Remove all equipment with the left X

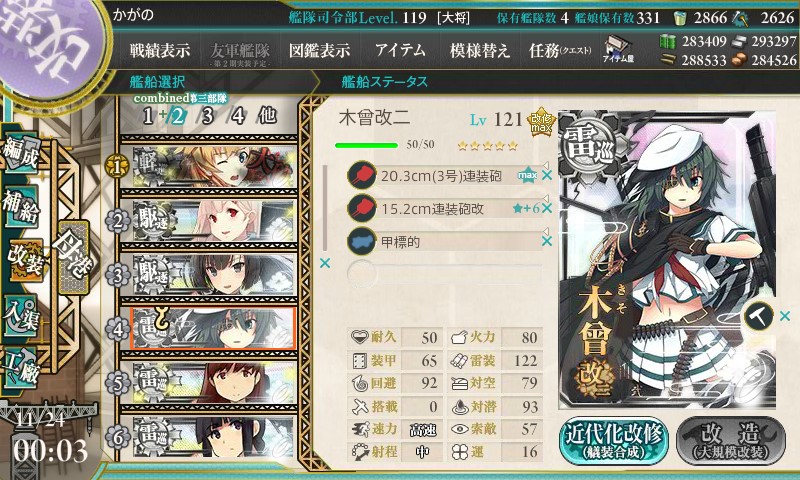324,263
